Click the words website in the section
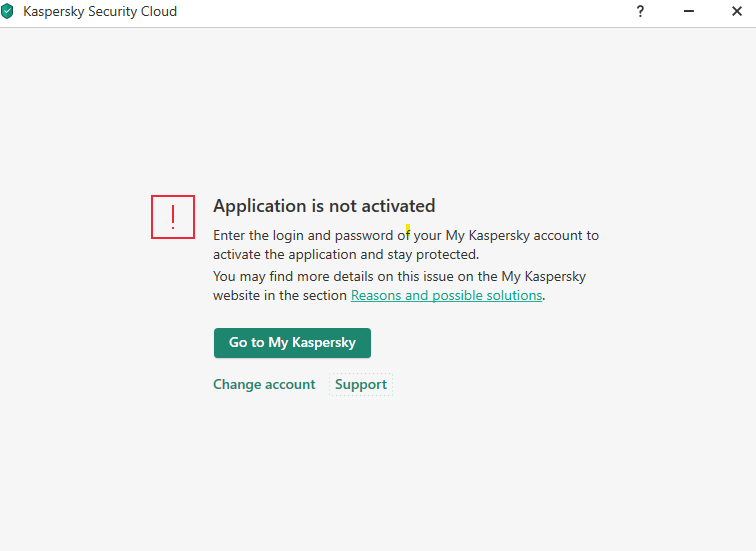The width and height of the screenshot is (756, 551). [280, 296]
